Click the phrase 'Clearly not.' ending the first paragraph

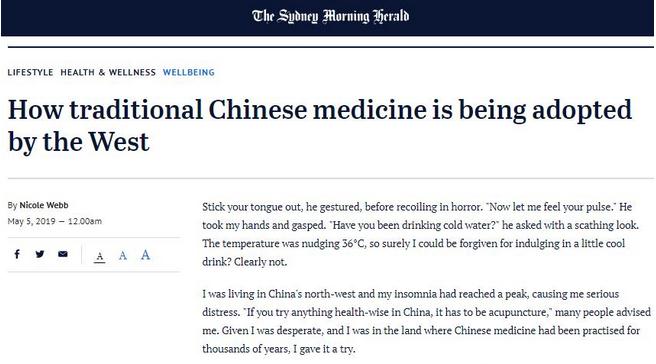click(x=261, y=262)
